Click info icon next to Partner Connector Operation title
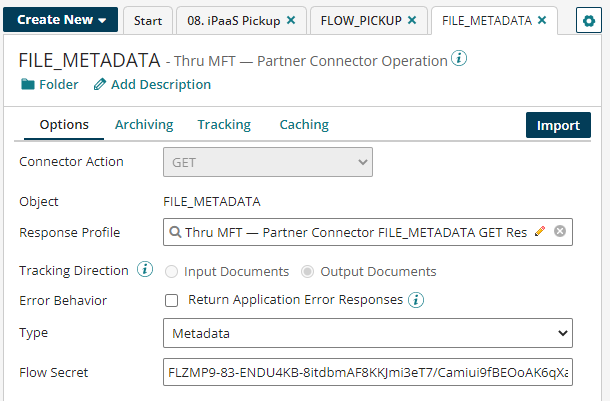610x401 pixels. (x=459, y=59)
